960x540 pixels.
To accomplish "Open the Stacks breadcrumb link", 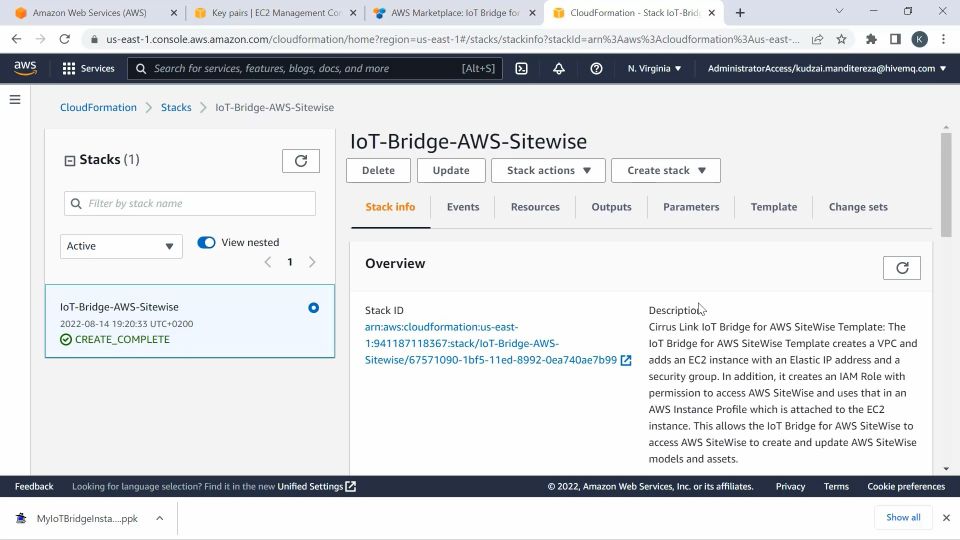I will point(176,107).
